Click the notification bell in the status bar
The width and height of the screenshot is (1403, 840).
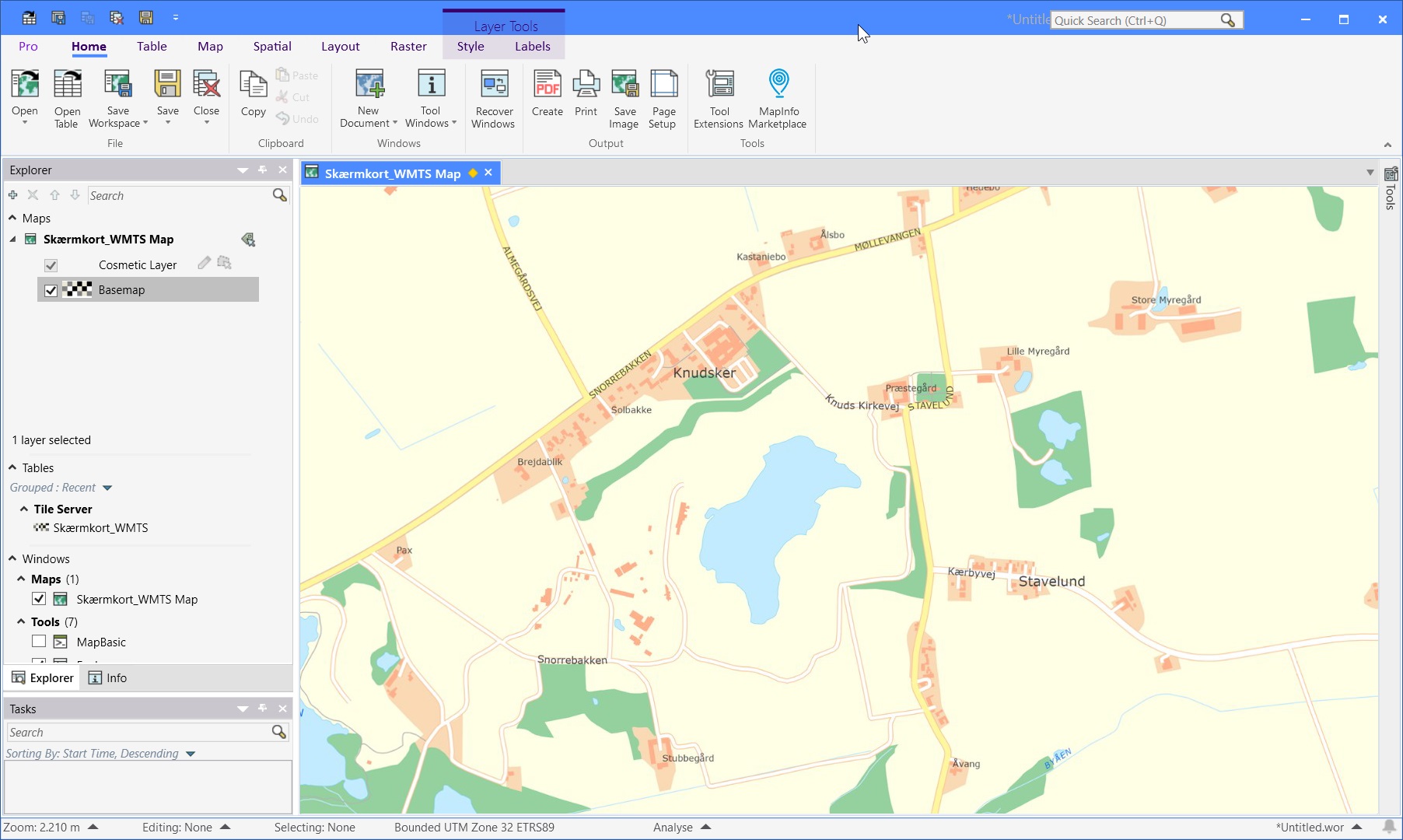[x=1389, y=827]
